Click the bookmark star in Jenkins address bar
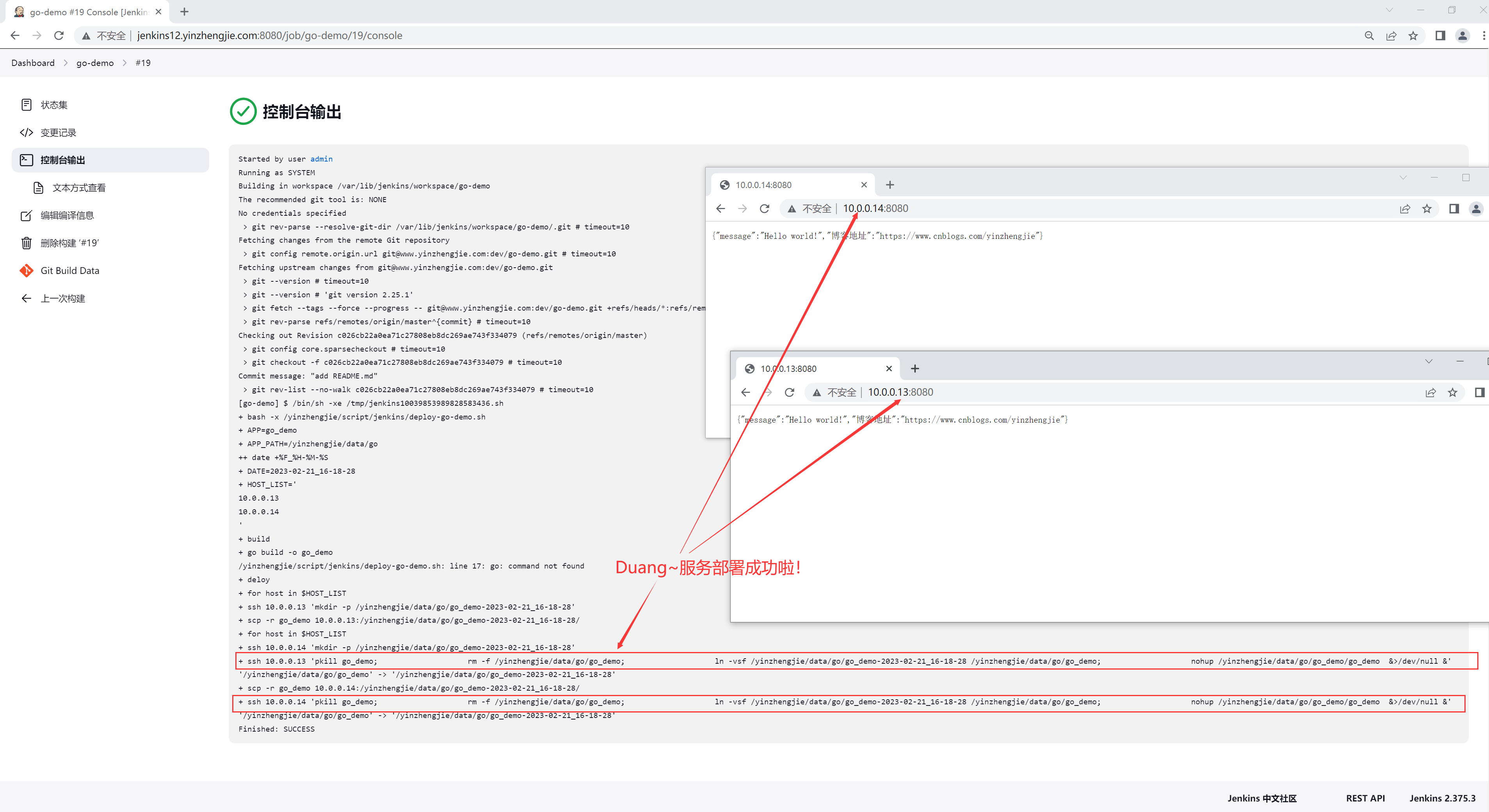This screenshot has width=1489, height=812. click(1413, 35)
